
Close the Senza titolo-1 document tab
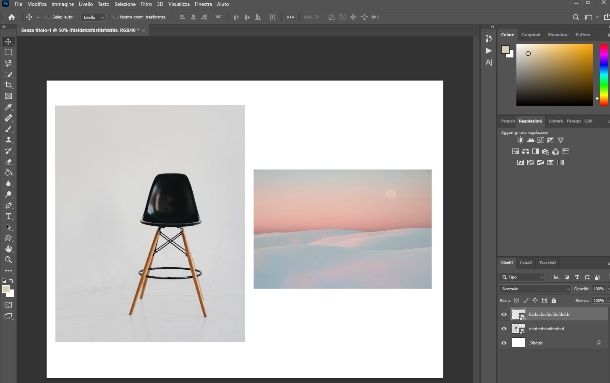click(143, 30)
